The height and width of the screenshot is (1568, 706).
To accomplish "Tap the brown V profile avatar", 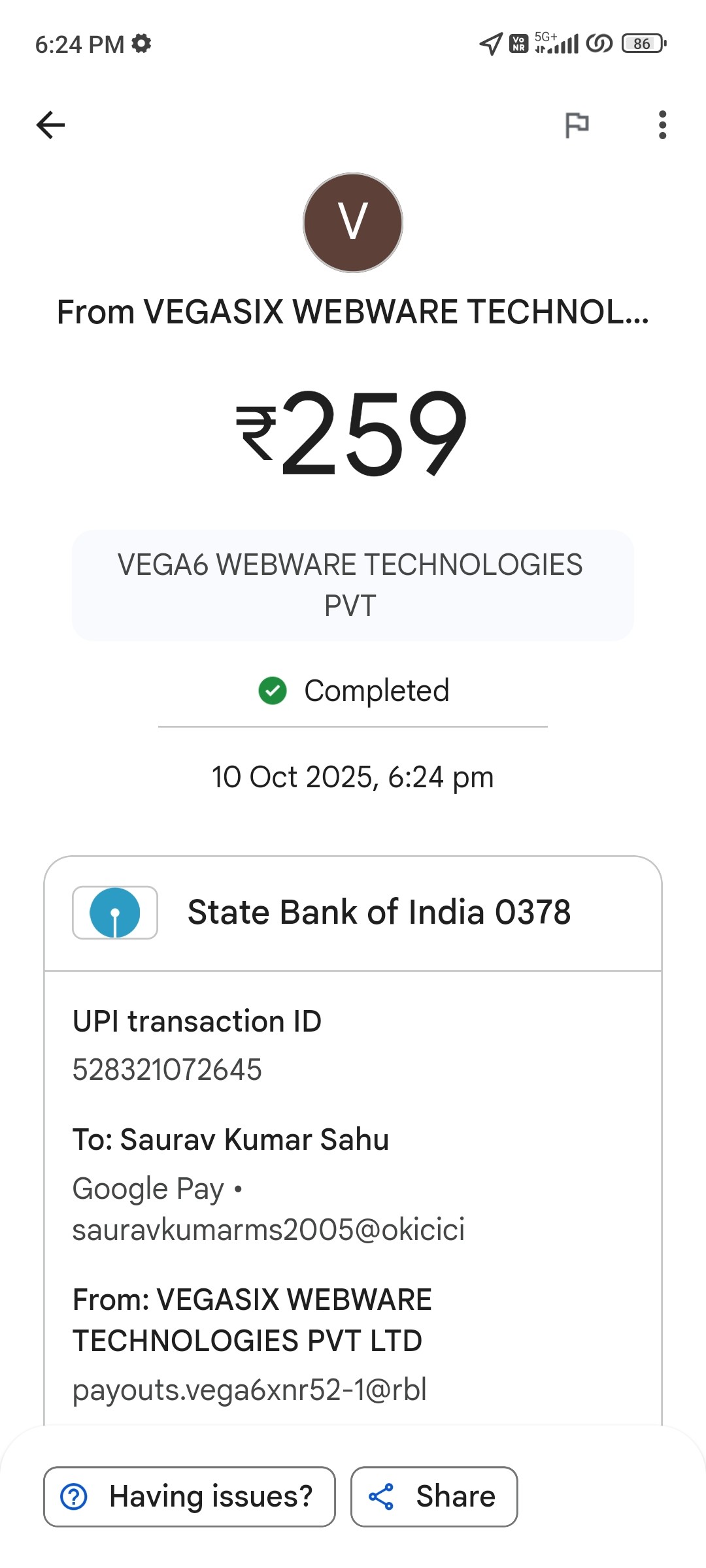I will (353, 223).
